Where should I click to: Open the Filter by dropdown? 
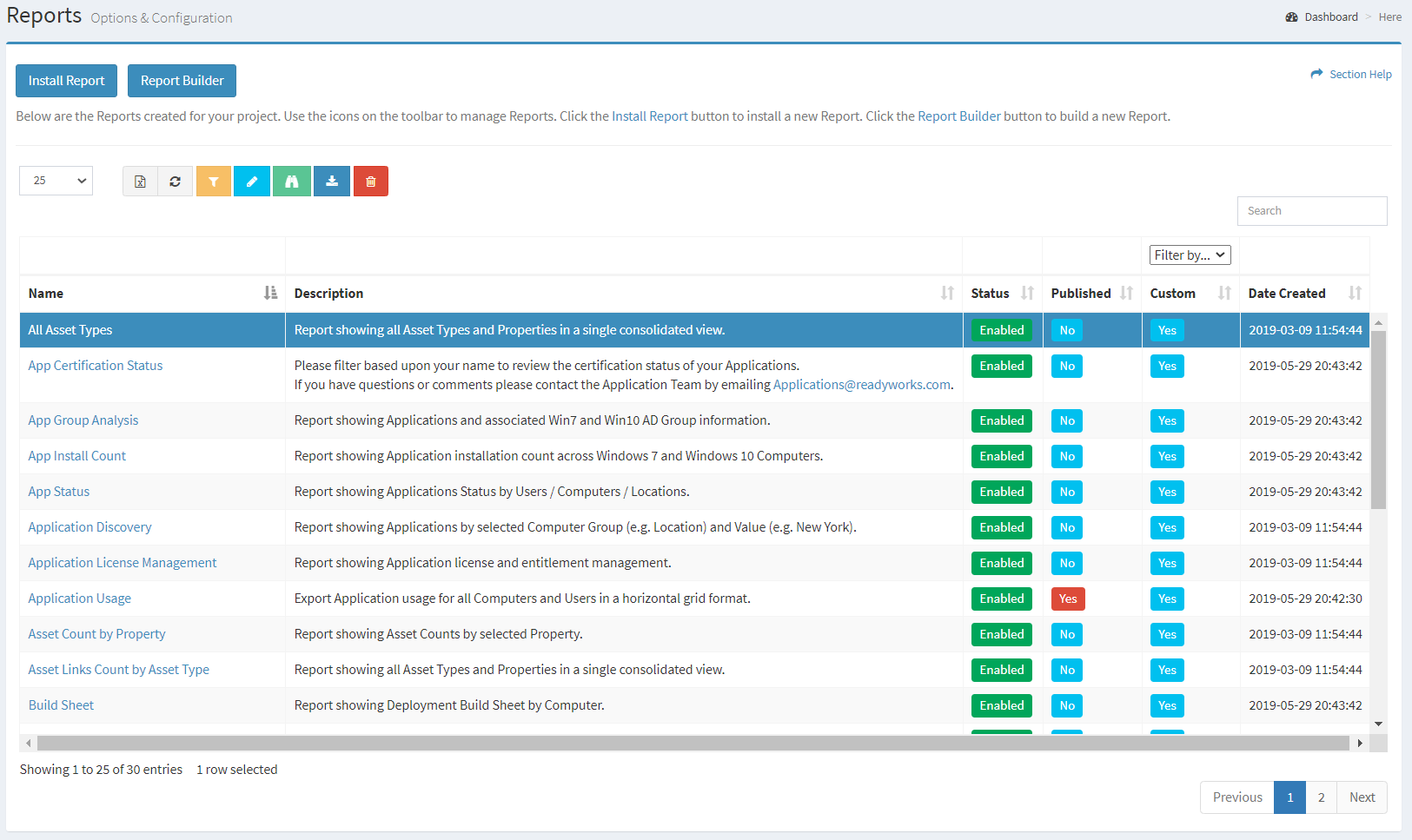click(1189, 255)
